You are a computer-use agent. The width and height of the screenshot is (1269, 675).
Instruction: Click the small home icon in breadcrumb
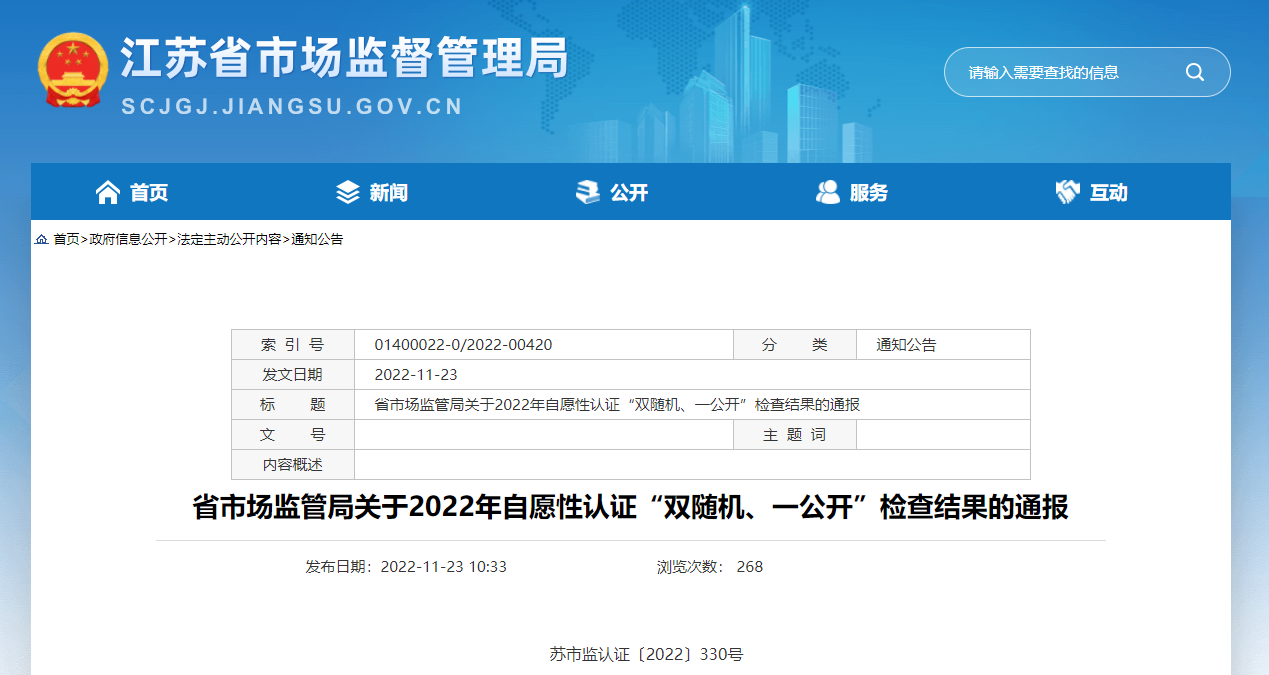41,240
